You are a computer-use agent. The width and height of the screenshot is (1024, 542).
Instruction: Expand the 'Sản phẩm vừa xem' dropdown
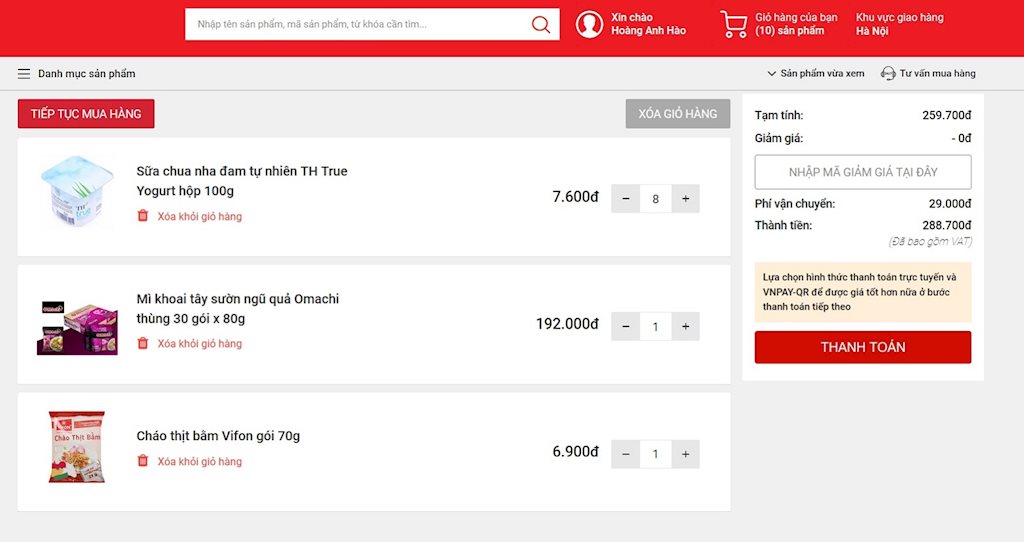(x=815, y=74)
